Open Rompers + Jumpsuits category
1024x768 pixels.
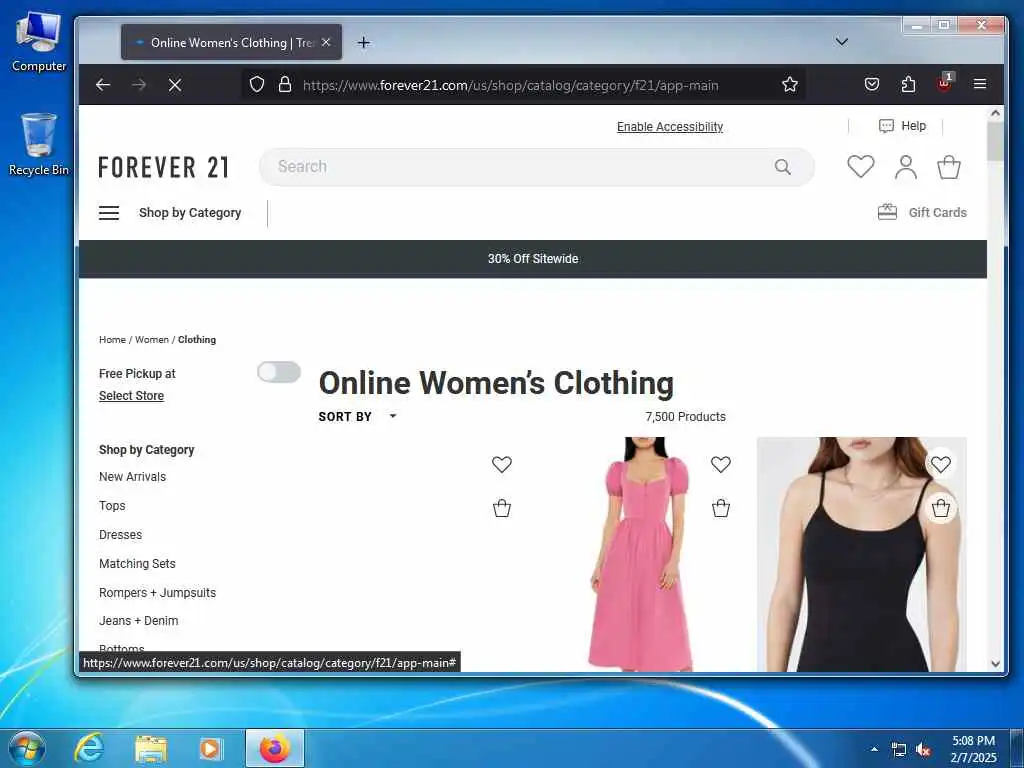click(x=157, y=593)
